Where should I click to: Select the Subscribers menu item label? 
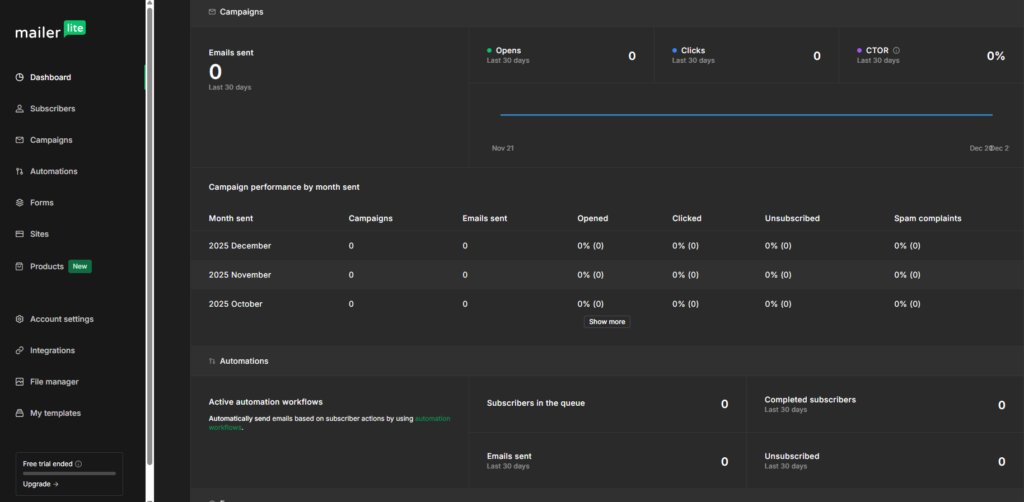pyautogui.click(x=52, y=108)
